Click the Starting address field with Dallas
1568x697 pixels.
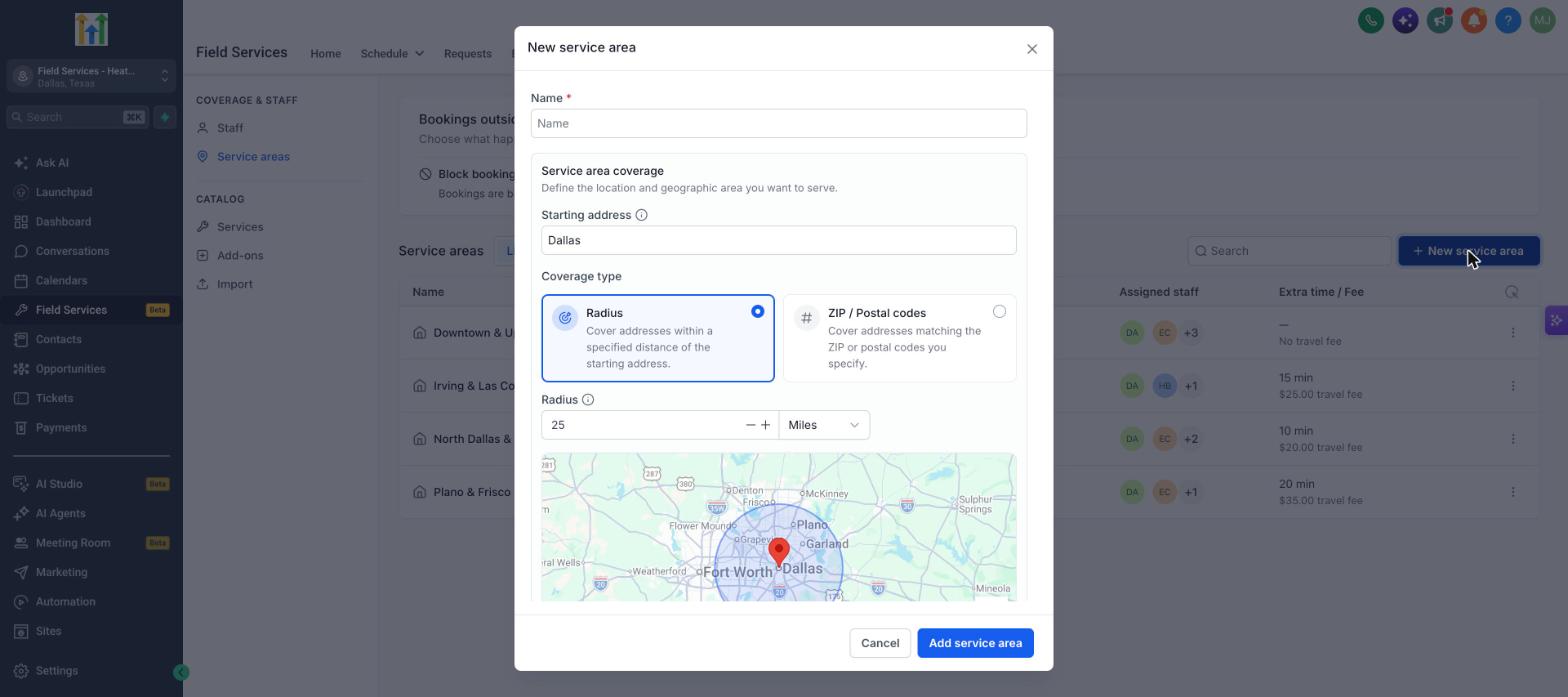[x=778, y=241]
